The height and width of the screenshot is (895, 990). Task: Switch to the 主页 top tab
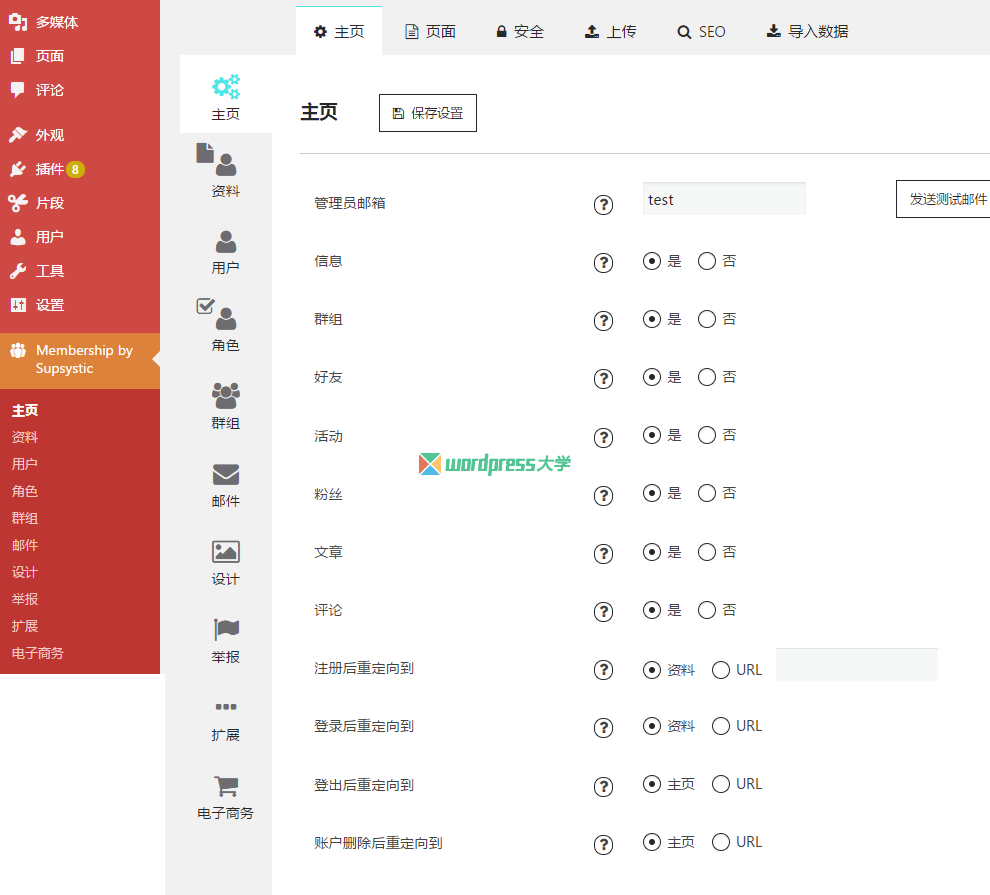coord(339,32)
